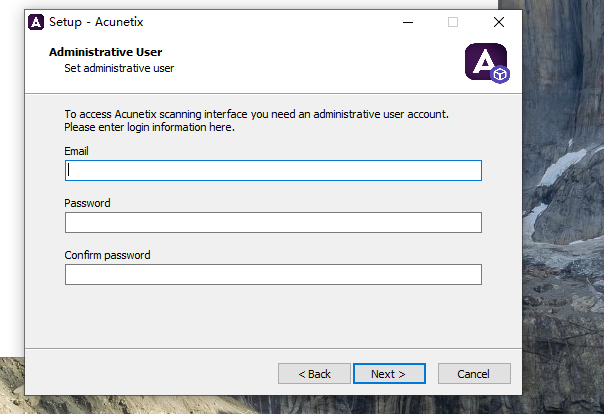Proceed with the Next > button

389,374
